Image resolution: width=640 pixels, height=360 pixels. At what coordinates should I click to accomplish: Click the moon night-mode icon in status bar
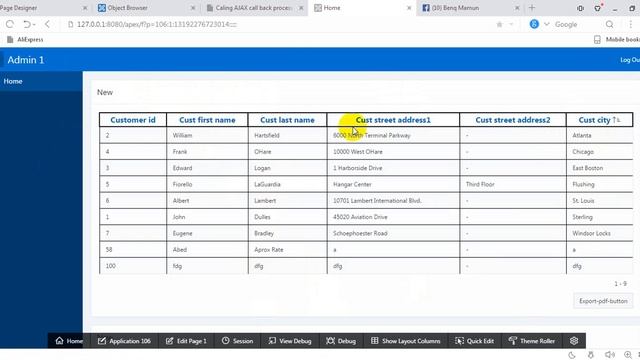pos(572,355)
